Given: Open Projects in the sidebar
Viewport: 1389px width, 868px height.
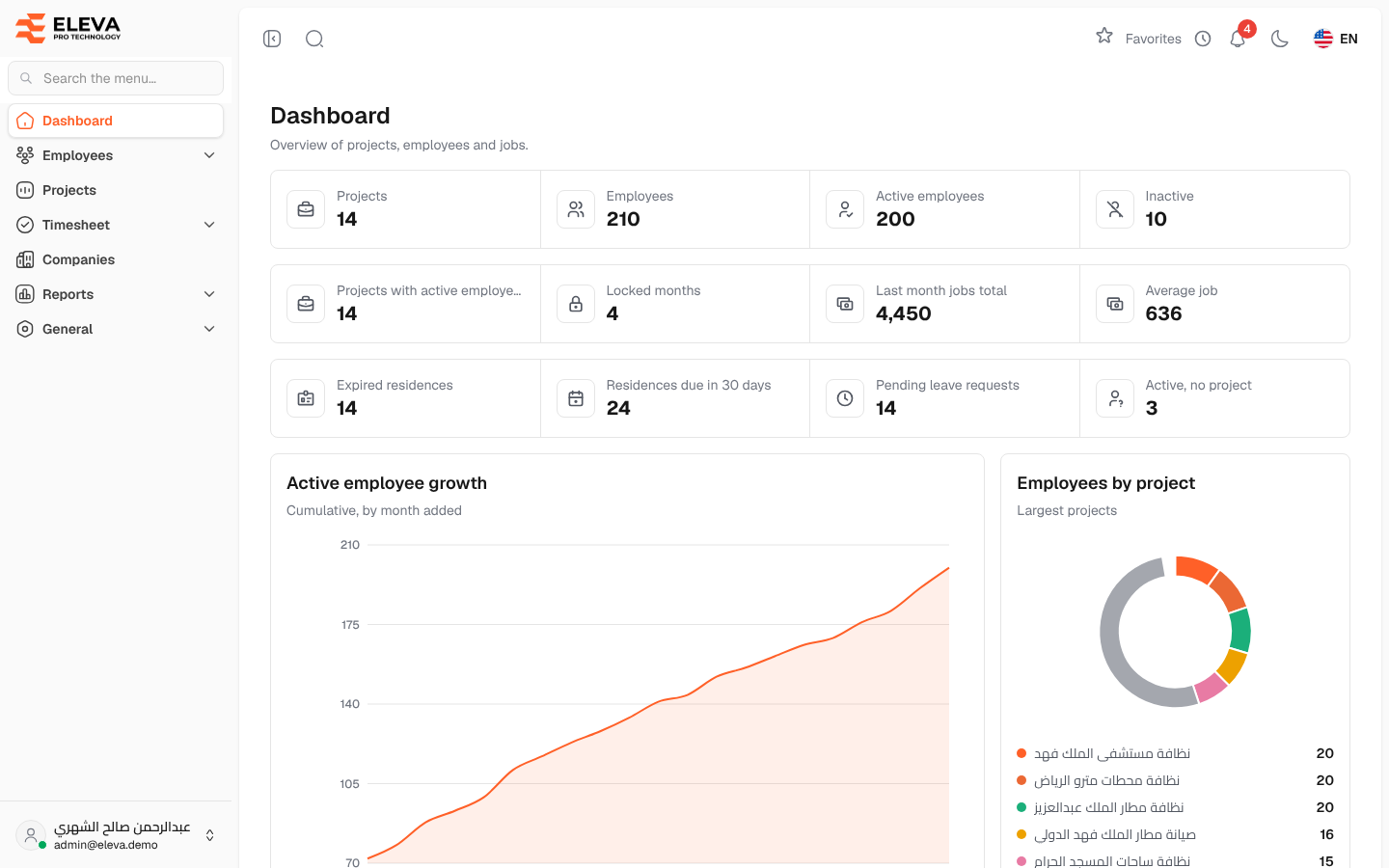Looking at the screenshot, I should pyautogui.click(x=116, y=190).
